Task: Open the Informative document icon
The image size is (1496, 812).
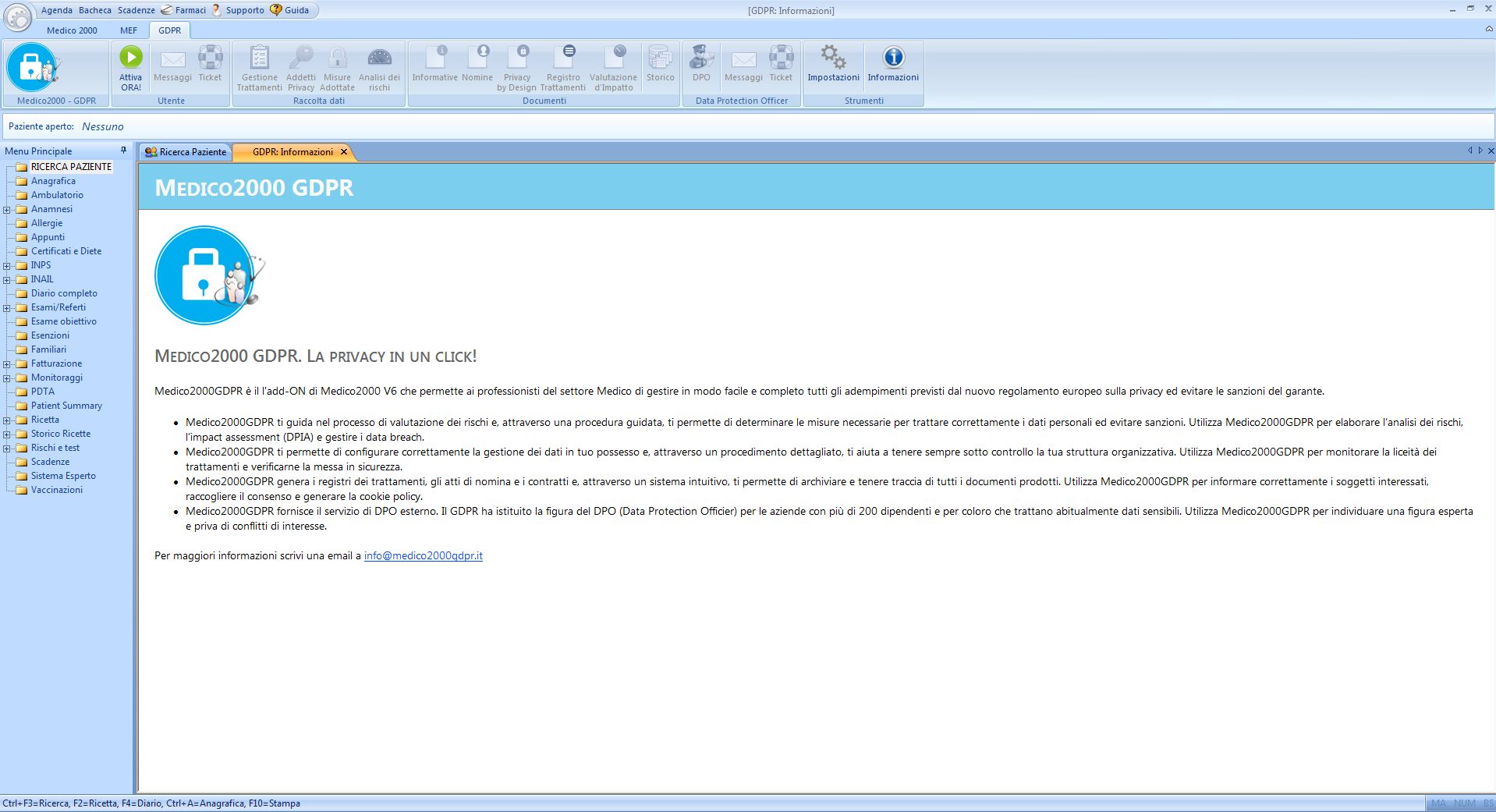Action: tap(435, 57)
